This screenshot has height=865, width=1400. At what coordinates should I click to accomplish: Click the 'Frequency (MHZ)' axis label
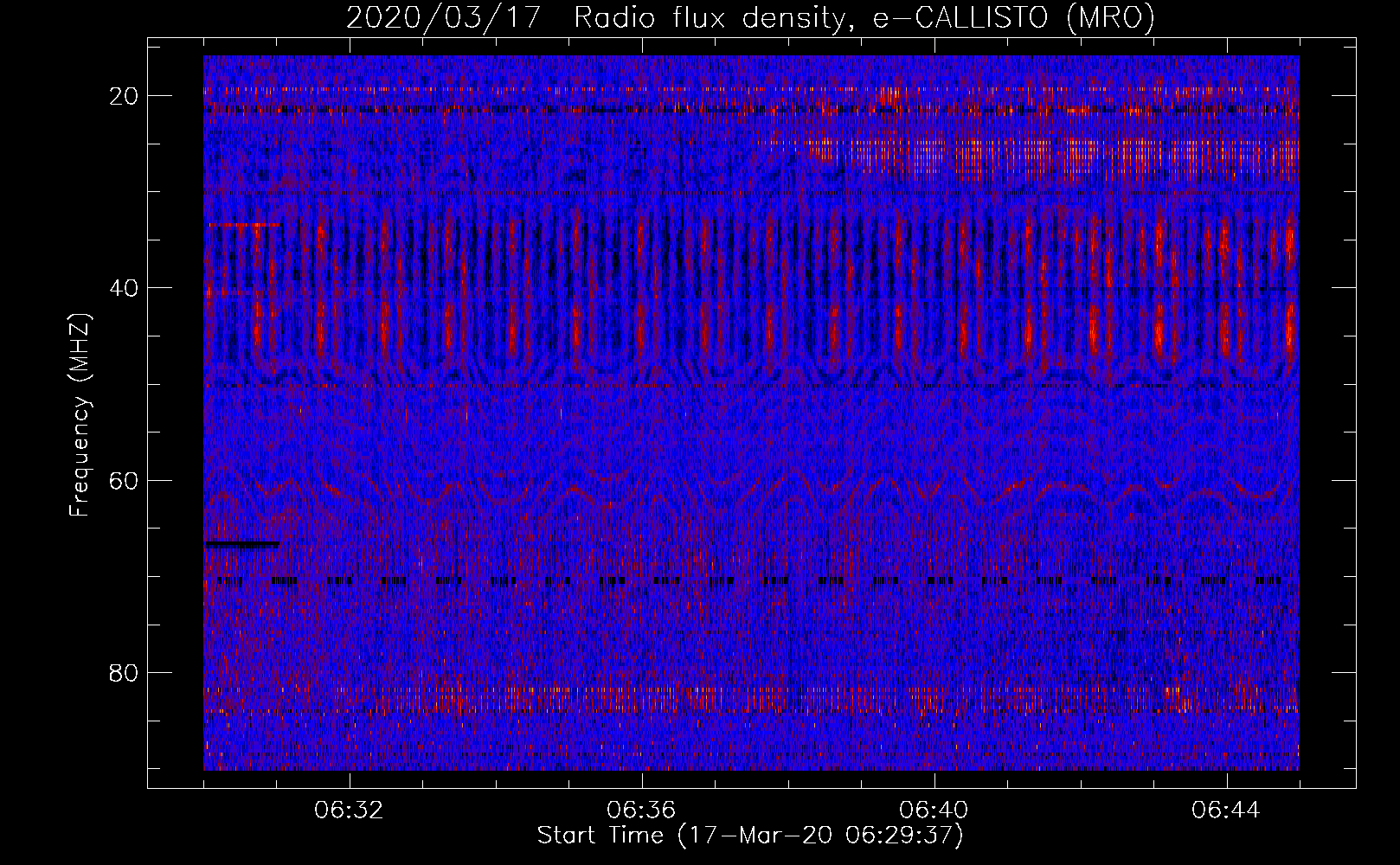[x=80, y=414]
